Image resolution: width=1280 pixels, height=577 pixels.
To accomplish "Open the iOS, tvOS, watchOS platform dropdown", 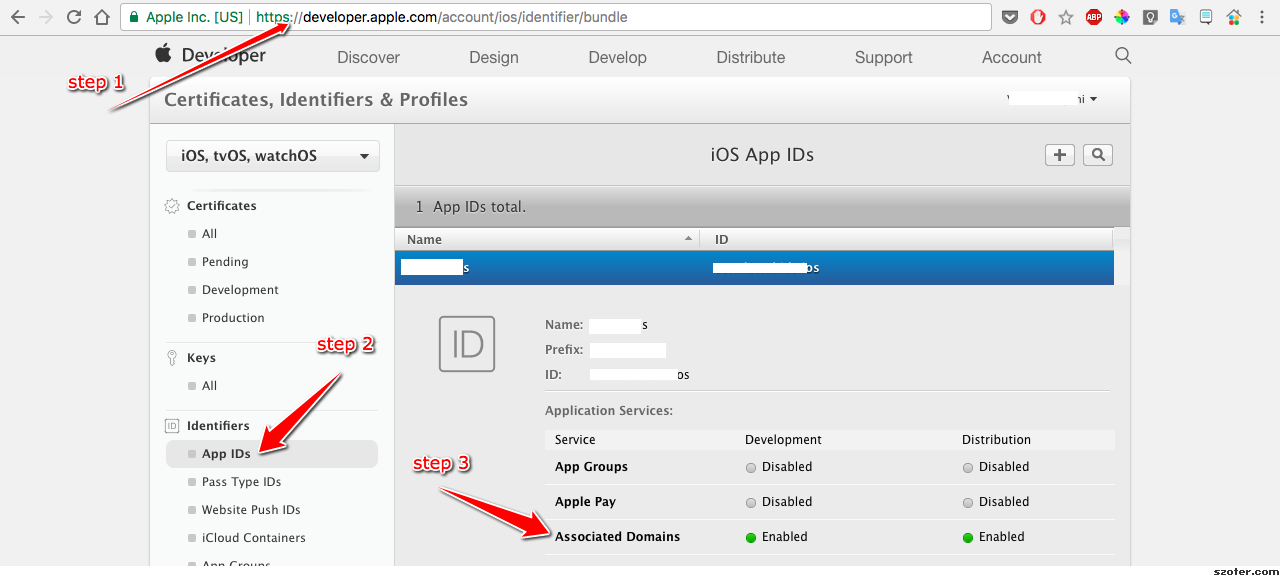I will [x=273, y=156].
